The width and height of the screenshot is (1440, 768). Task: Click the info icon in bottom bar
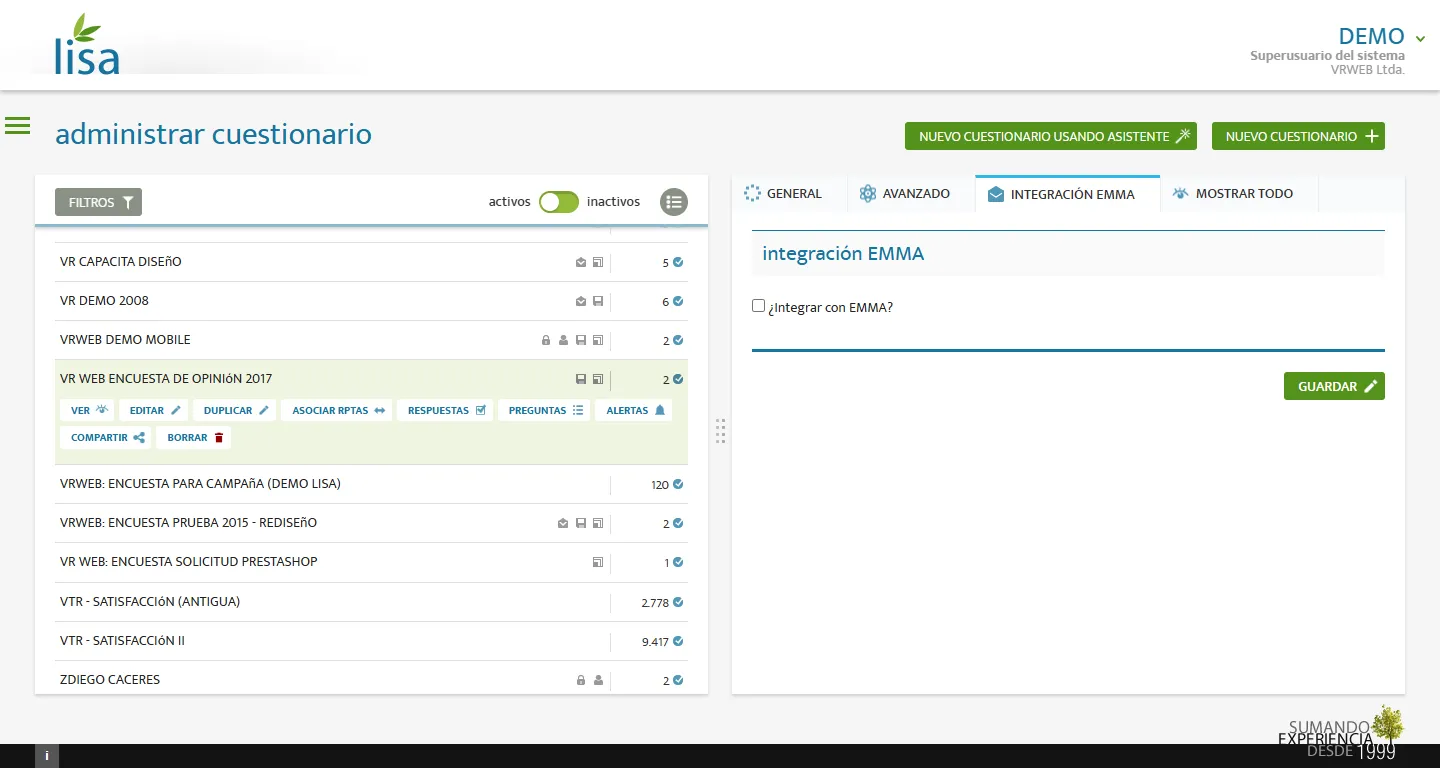[47, 756]
